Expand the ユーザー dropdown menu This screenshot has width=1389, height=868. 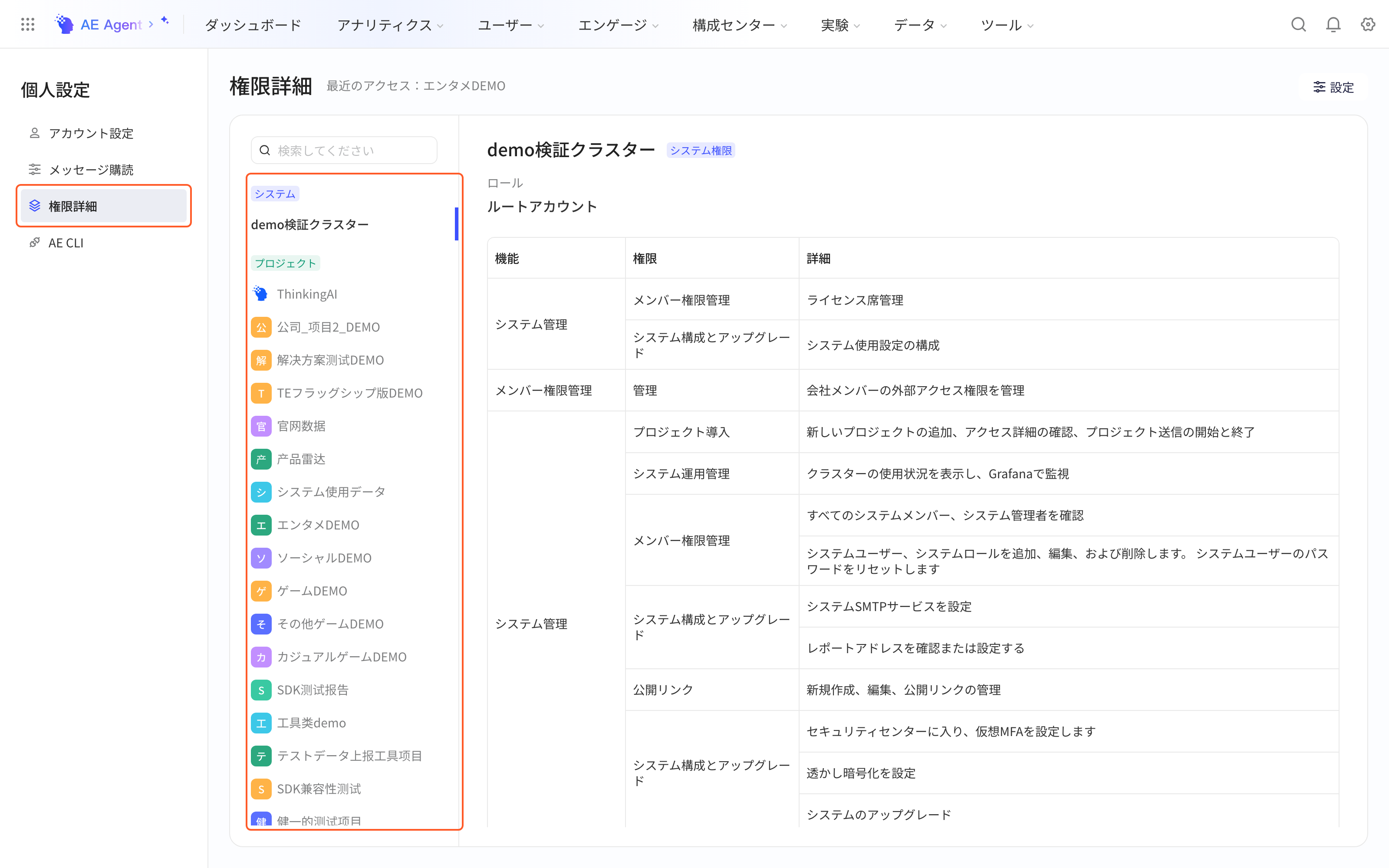(511, 25)
